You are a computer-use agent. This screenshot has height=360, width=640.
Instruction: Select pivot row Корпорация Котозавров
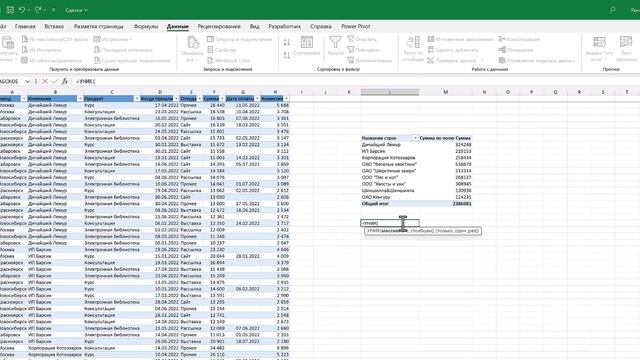tap(416, 158)
